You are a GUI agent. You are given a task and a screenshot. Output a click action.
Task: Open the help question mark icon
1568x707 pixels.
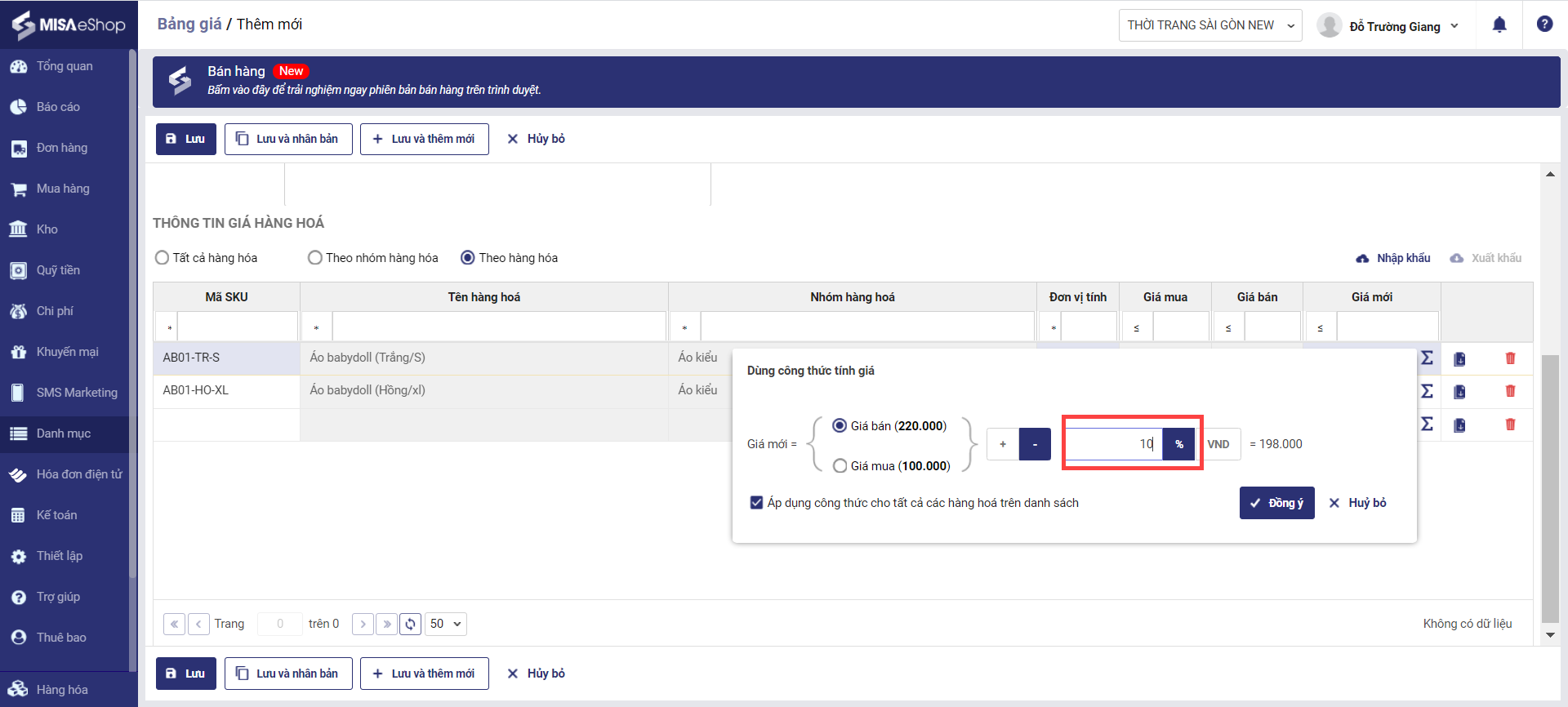click(x=1544, y=24)
